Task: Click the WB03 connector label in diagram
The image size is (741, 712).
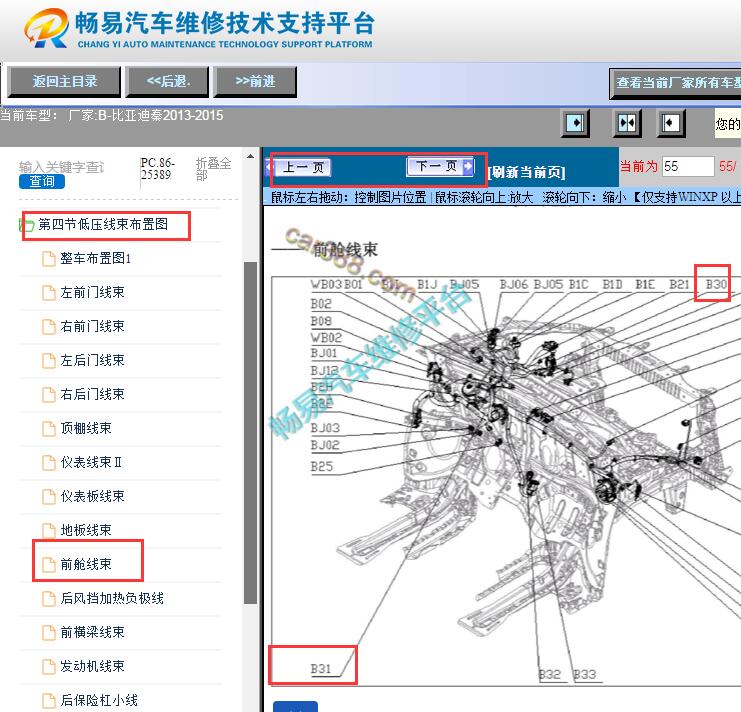Action: [326, 284]
